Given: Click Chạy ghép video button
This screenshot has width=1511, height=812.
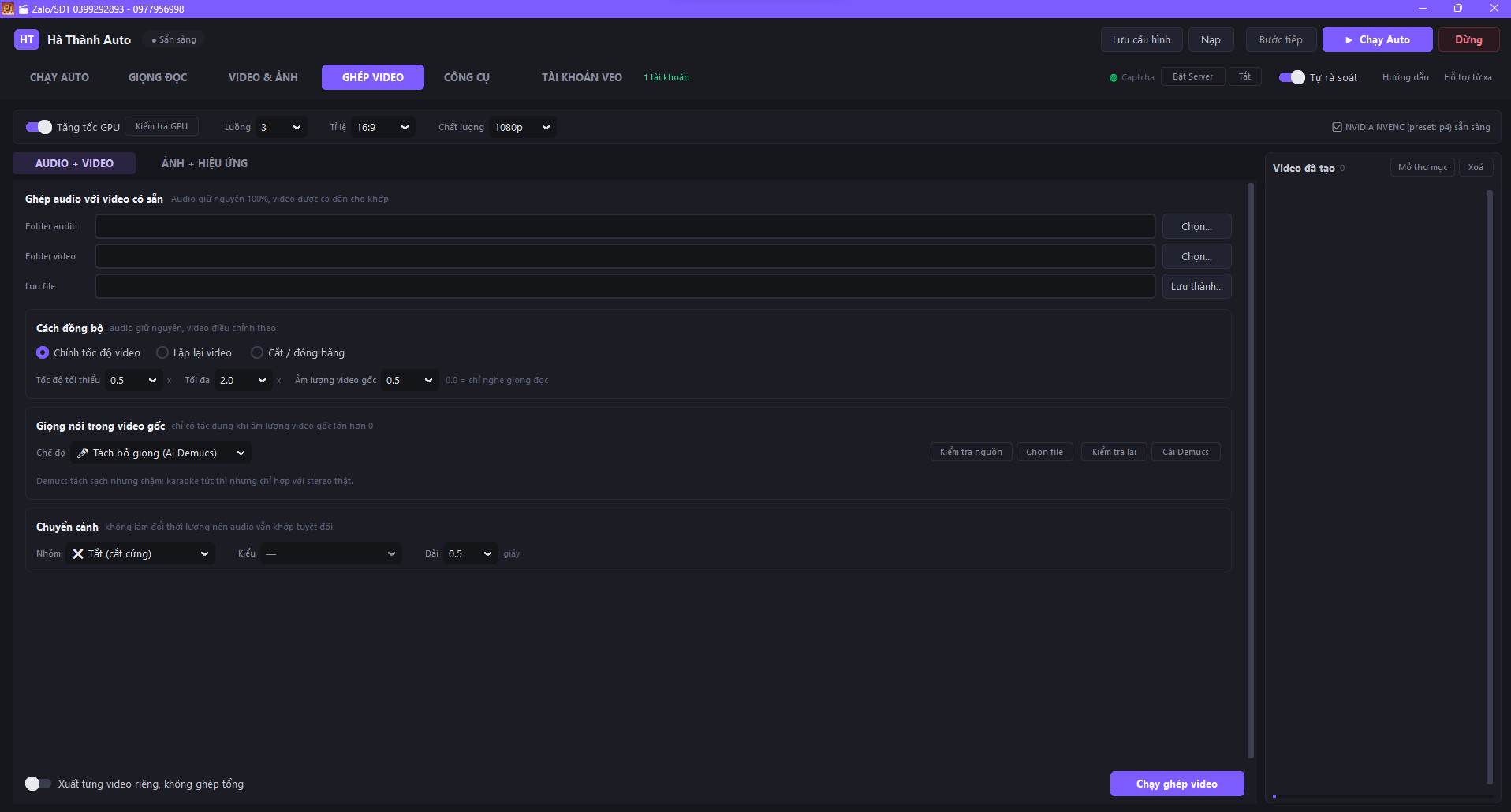Looking at the screenshot, I should coord(1177,784).
